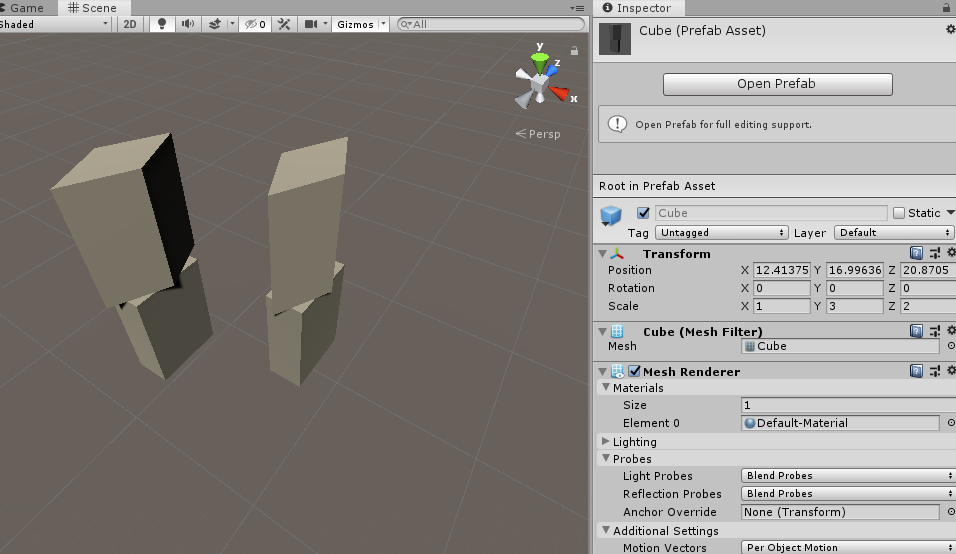This screenshot has width=956, height=554.
Task: Toggle Gizmos button in scene toolbar
Action: [x=355, y=24]
